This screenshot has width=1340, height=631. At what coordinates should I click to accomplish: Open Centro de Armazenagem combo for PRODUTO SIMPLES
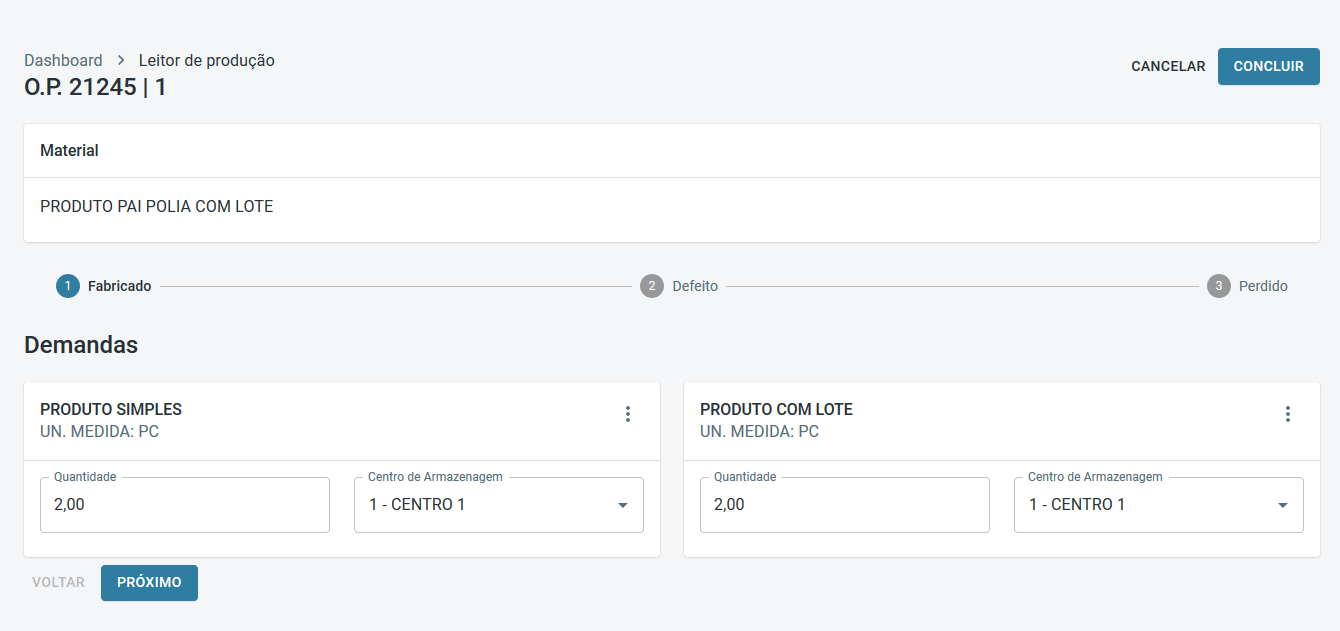pyautogui.click(x=485, y=505)
